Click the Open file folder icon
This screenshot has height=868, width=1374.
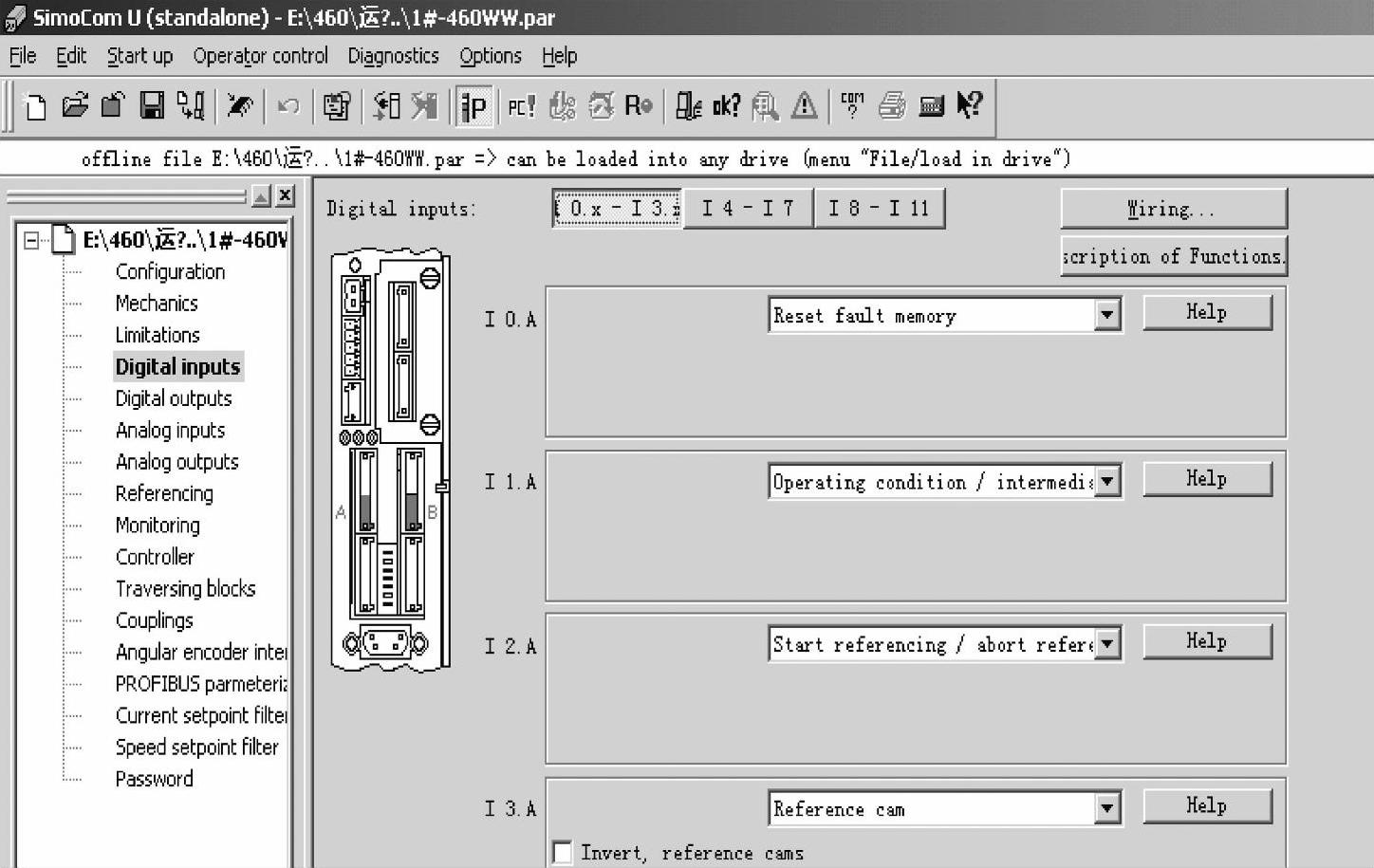74,106
